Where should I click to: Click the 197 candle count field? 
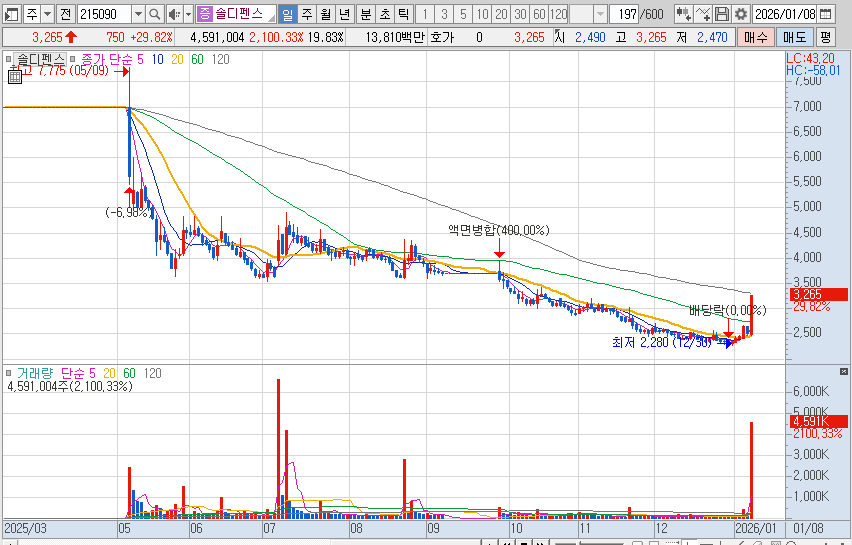(625, 14)
